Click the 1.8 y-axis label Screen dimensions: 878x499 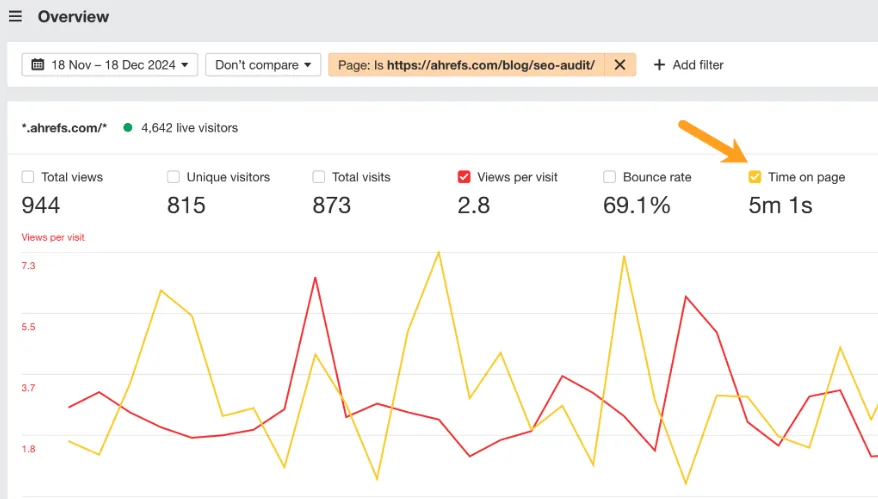[29, 449]
